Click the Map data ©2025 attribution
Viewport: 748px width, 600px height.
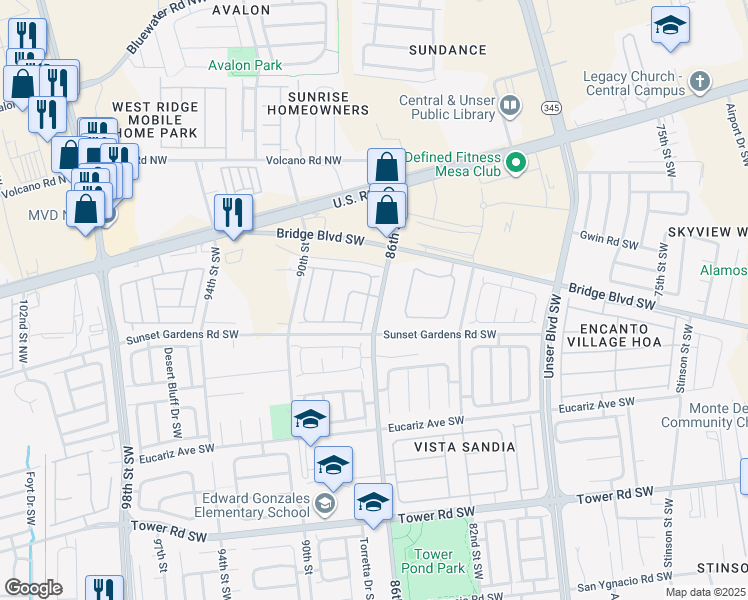click(x=706, y=593)
